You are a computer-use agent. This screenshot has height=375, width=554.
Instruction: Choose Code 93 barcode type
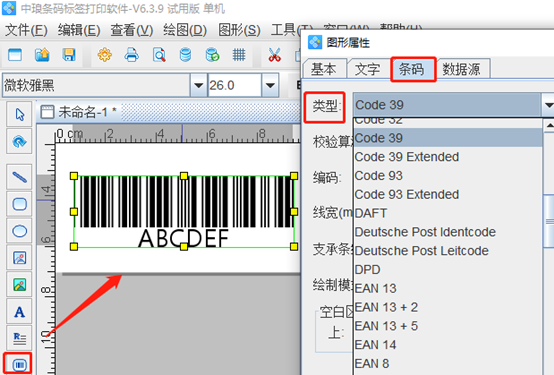pyautogui.click(x=448, y=175)
